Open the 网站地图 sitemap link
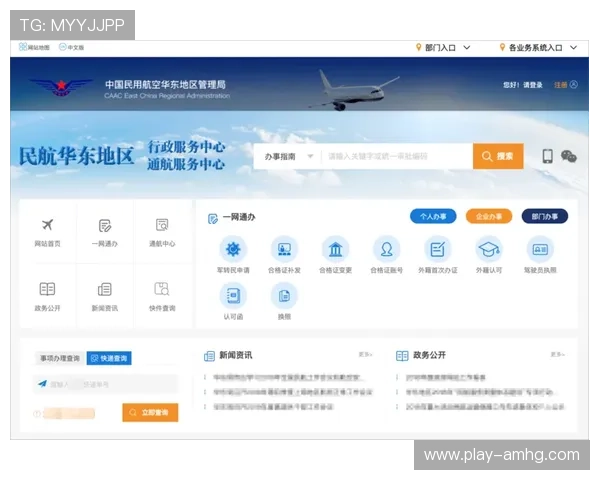The height and width of the screenshot is (480, 600). click(34, 47)
